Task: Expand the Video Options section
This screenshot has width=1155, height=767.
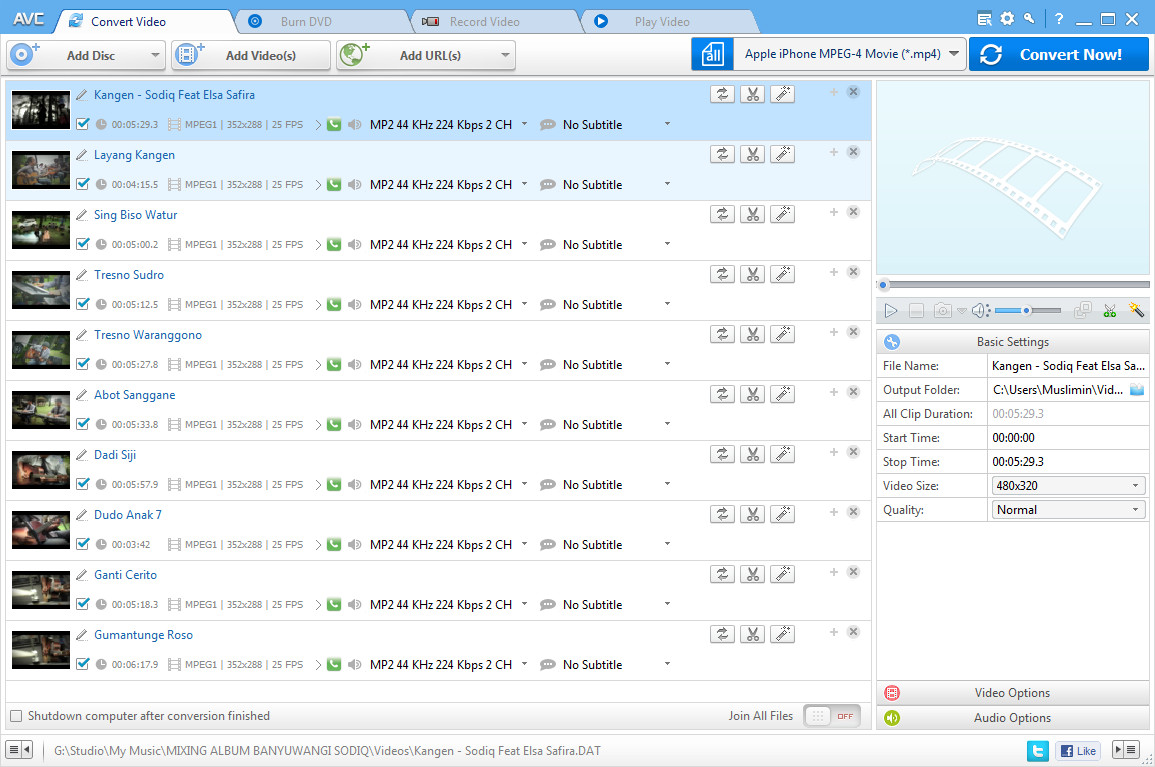Action: pos(1012,693)
